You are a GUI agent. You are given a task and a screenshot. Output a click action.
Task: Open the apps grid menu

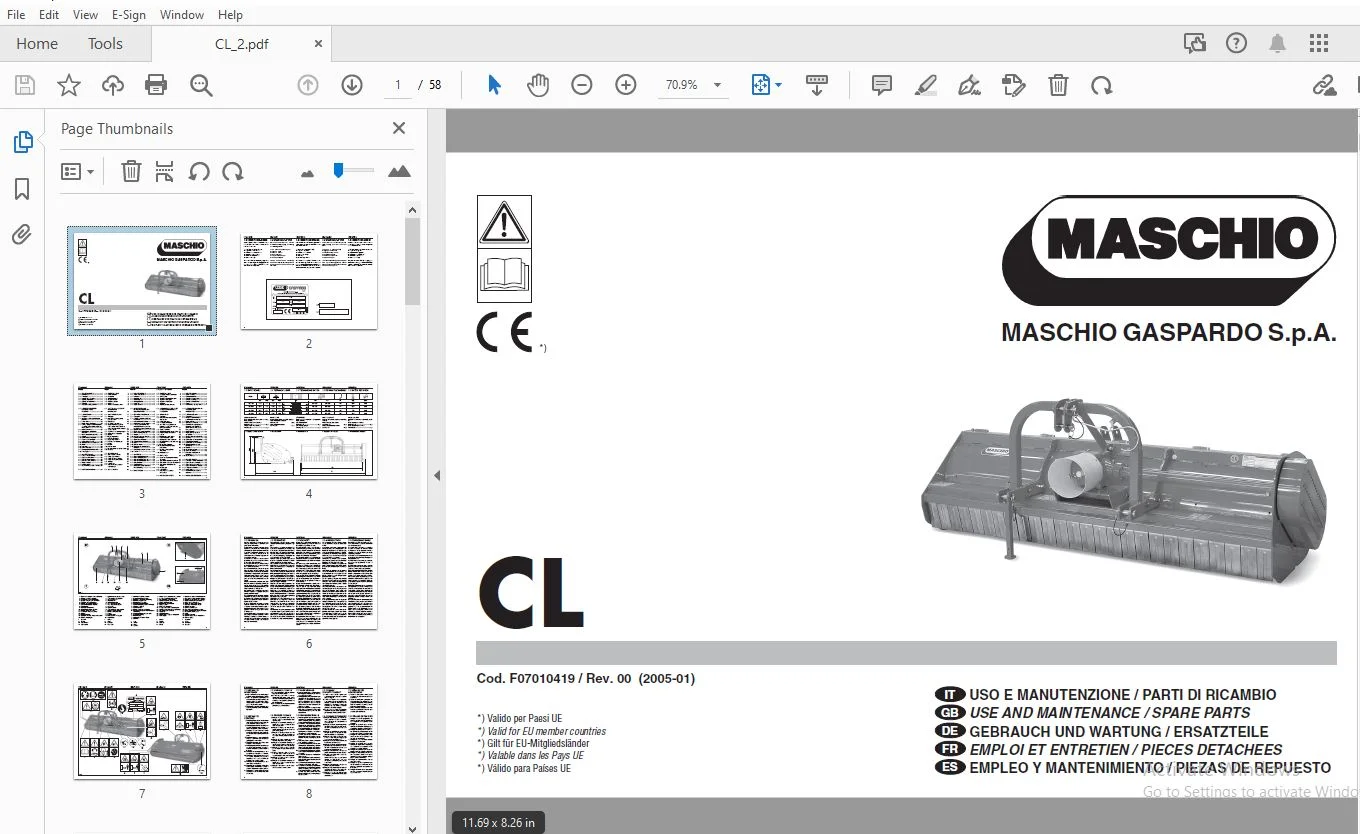coord(1319,43)
